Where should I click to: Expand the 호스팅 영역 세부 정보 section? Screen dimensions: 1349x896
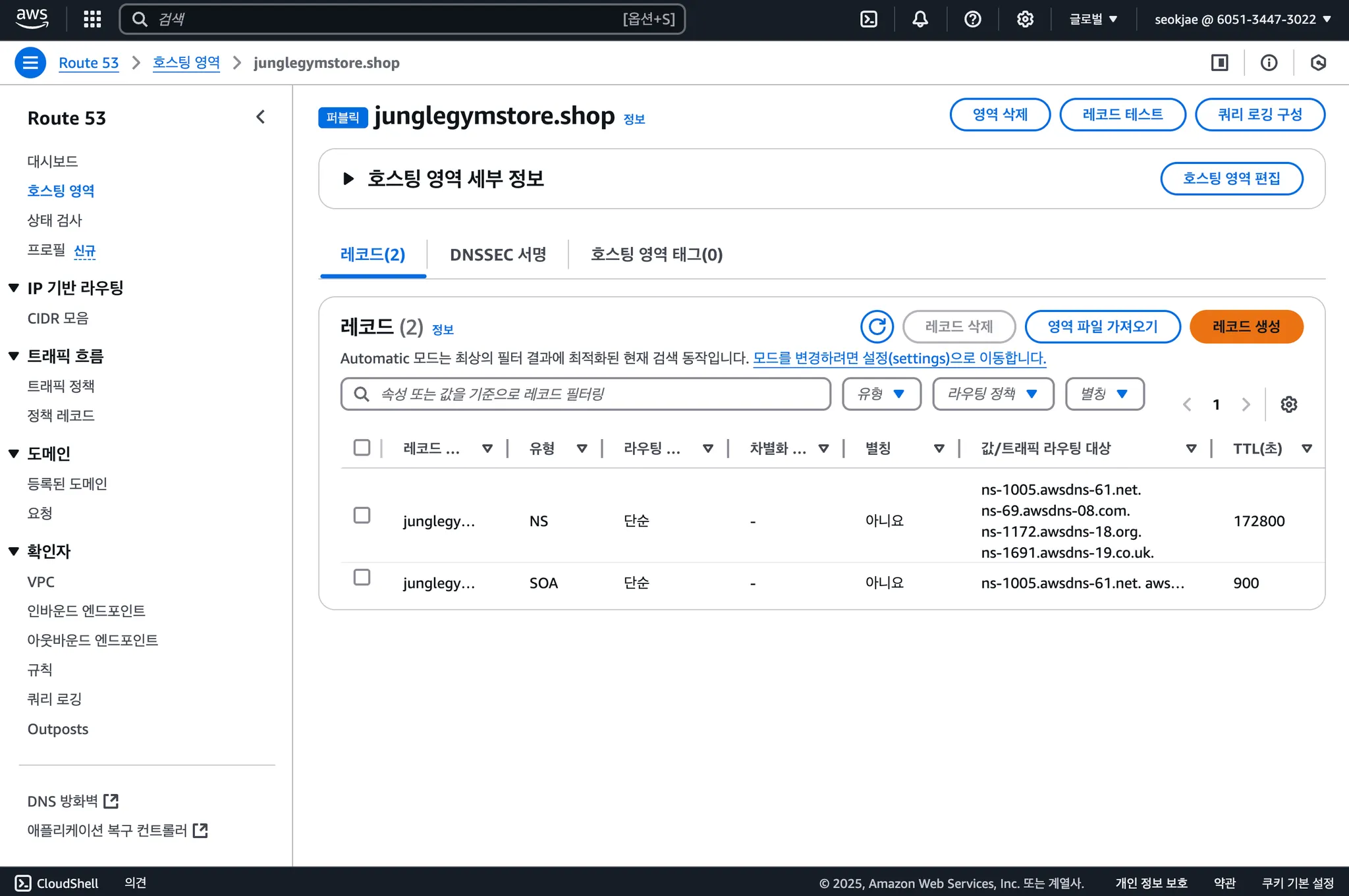348,178
